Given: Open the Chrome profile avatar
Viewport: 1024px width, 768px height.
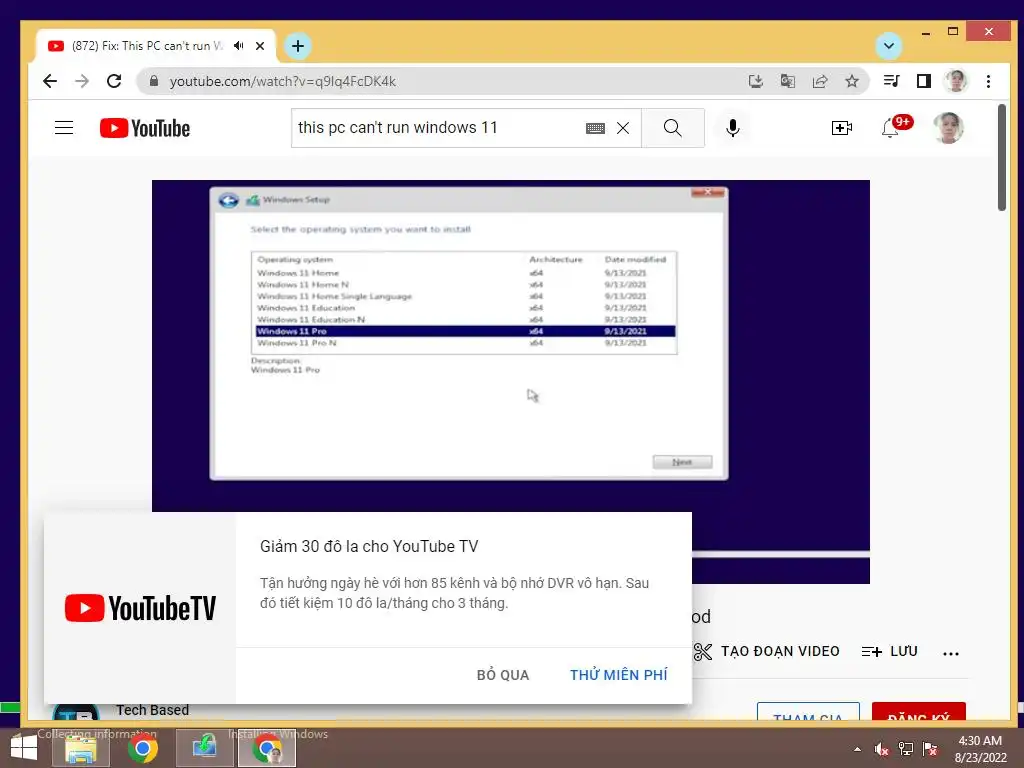Looking at the screenshot, I should click(x=955, y=81).
